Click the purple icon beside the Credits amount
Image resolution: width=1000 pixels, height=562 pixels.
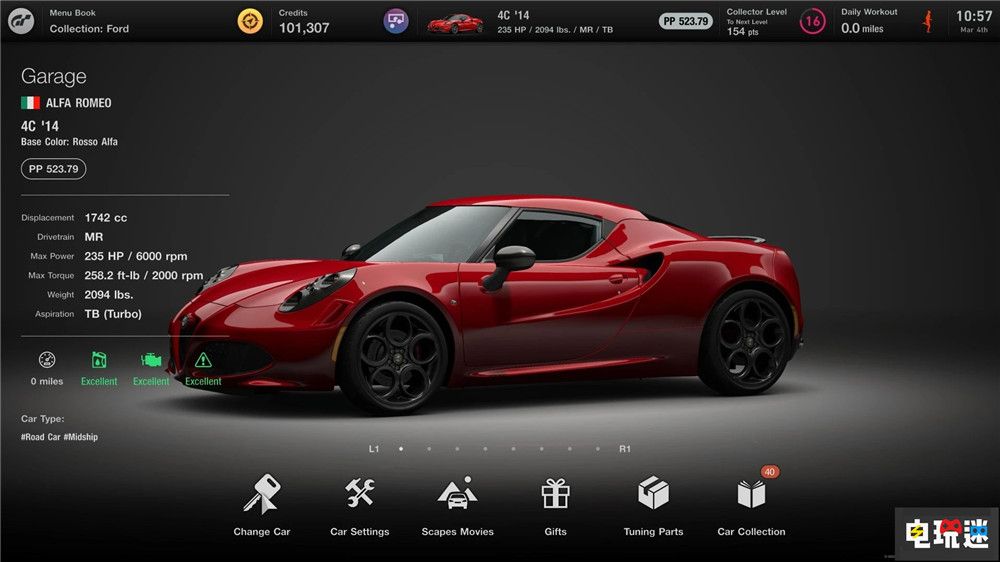[x=396, y=21]
